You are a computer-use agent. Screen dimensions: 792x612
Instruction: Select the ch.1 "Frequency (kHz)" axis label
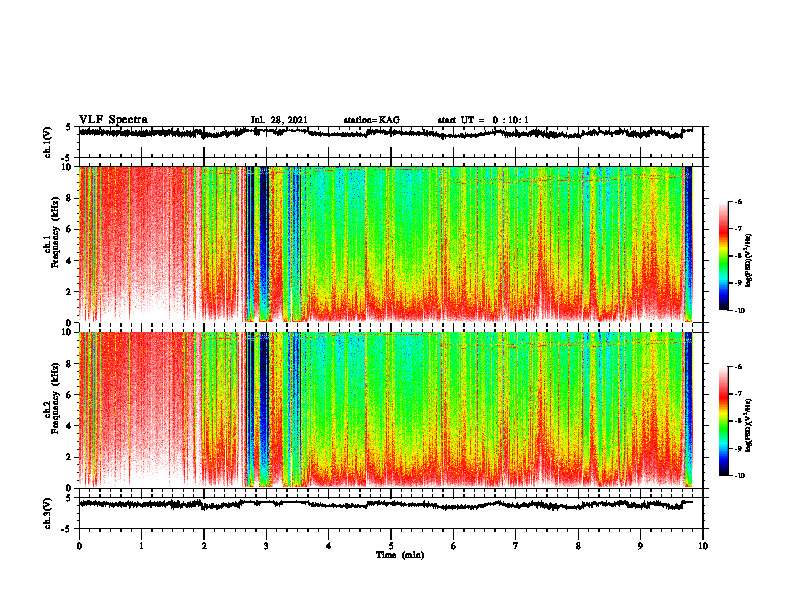(55, 233)
